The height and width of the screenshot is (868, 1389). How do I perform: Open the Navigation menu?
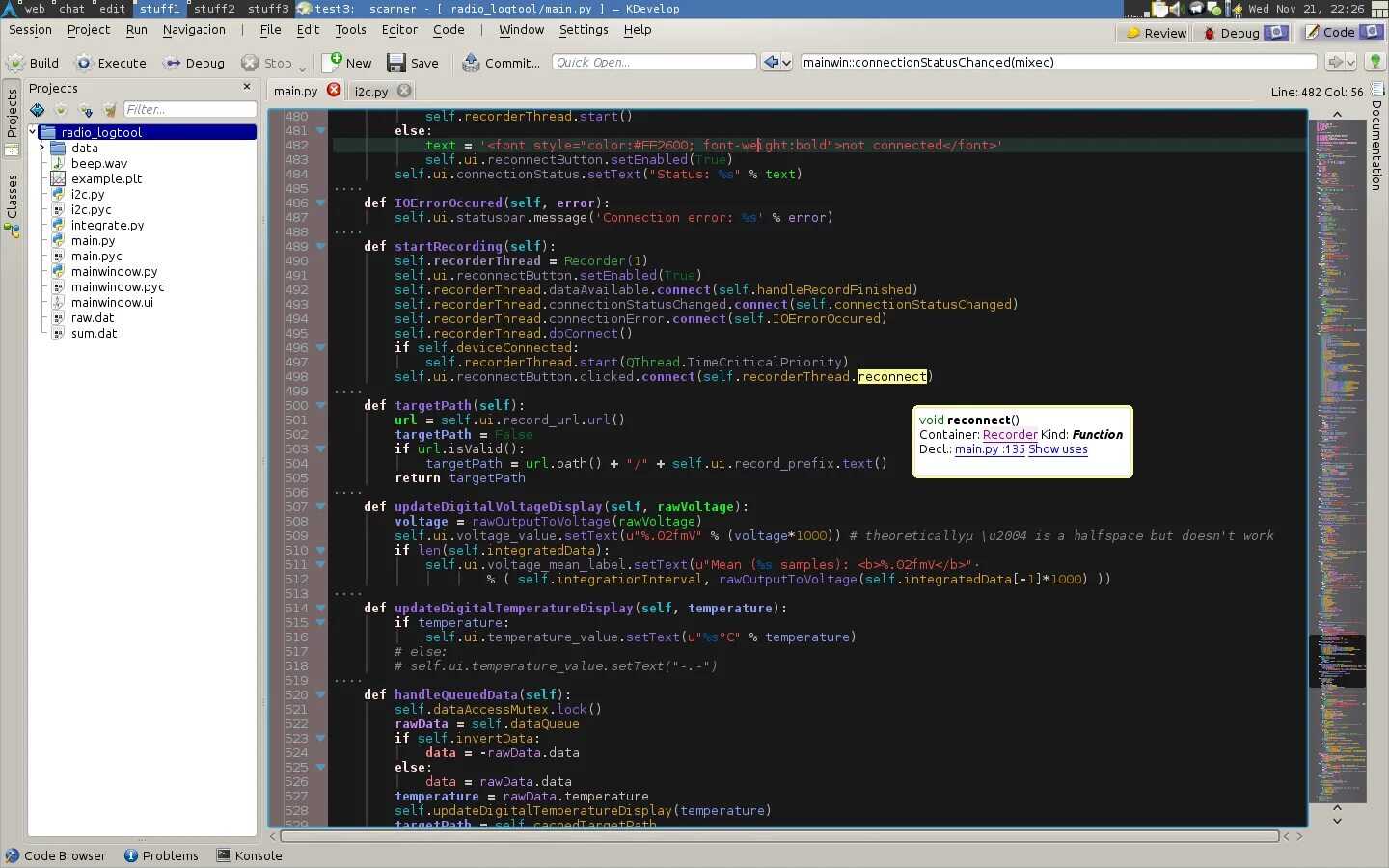pyautogui.click(x=194, y=30)
